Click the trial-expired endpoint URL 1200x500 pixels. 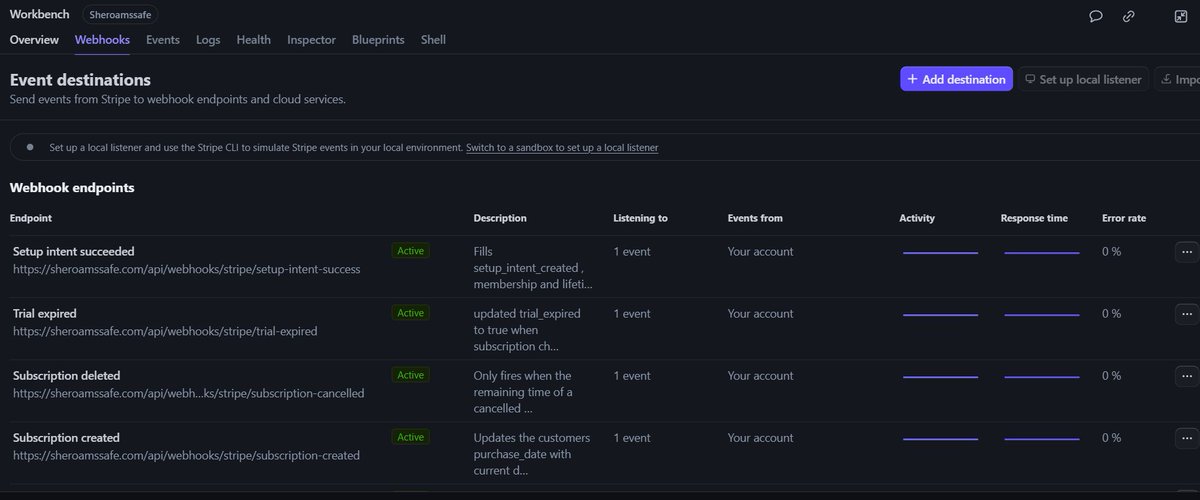click(165, 331)
